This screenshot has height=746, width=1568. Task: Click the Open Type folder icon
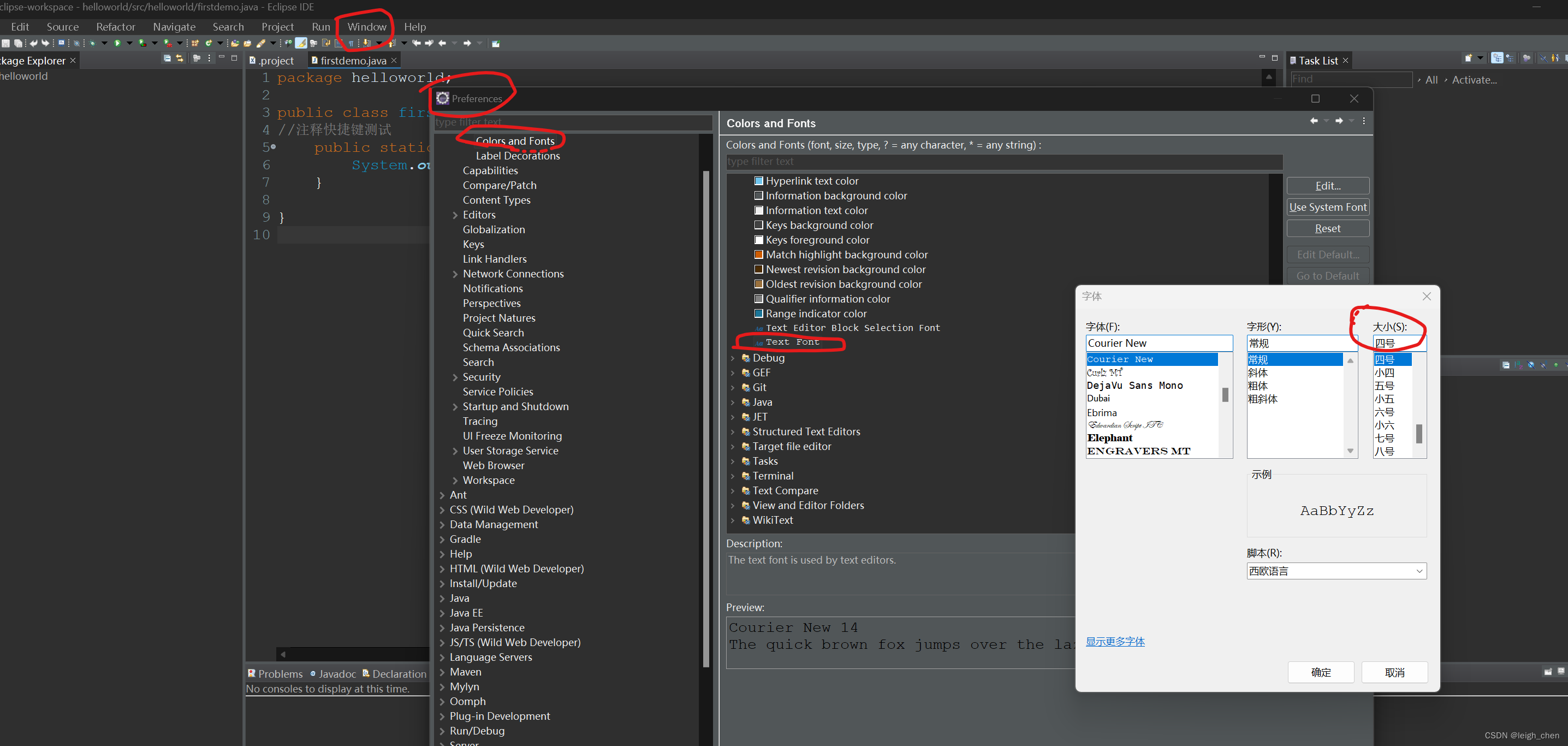pyautogui.click(x=234, y=43)
